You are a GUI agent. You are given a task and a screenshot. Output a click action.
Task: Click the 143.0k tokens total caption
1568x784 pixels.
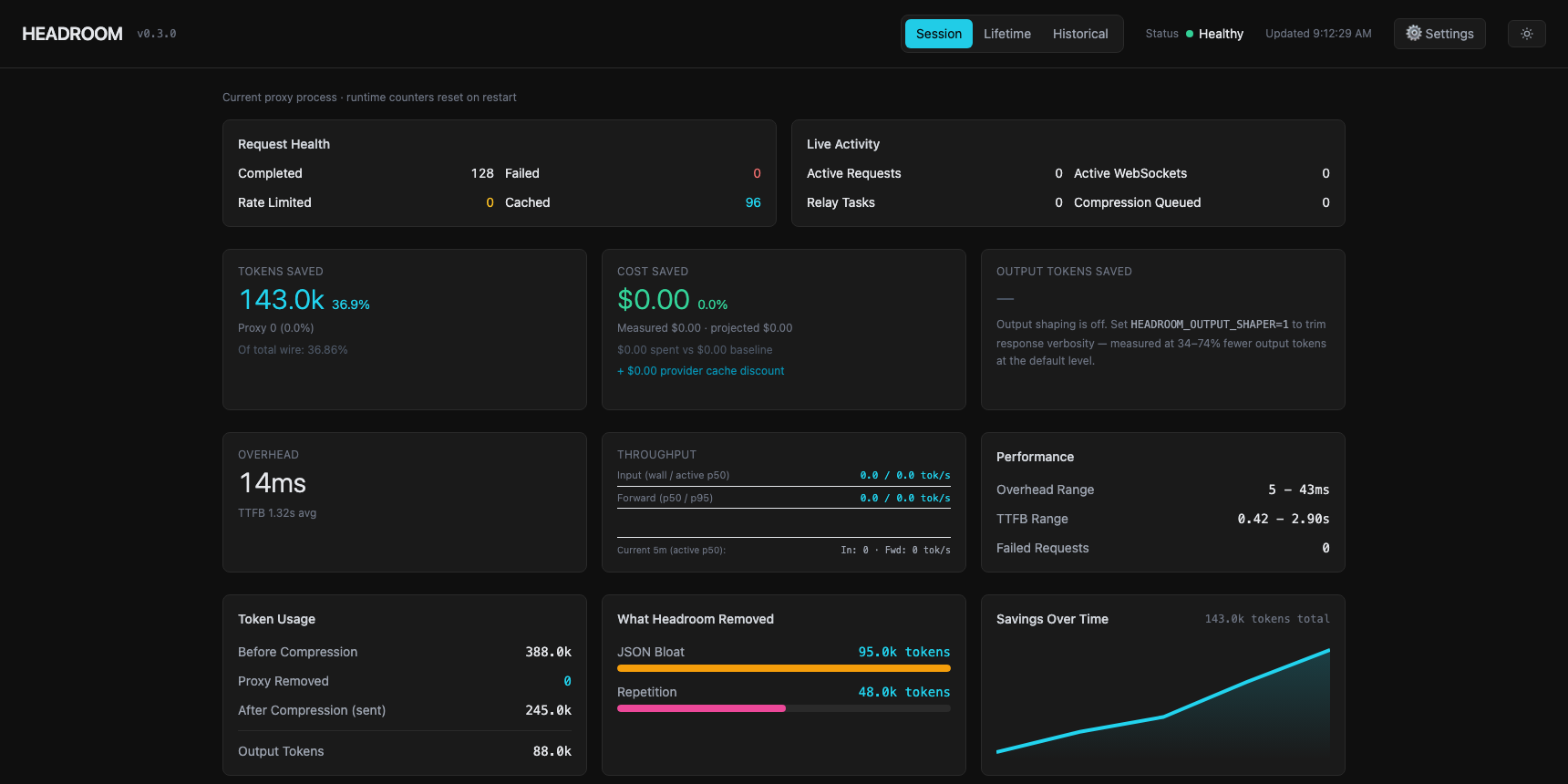tap(1267, 619)
